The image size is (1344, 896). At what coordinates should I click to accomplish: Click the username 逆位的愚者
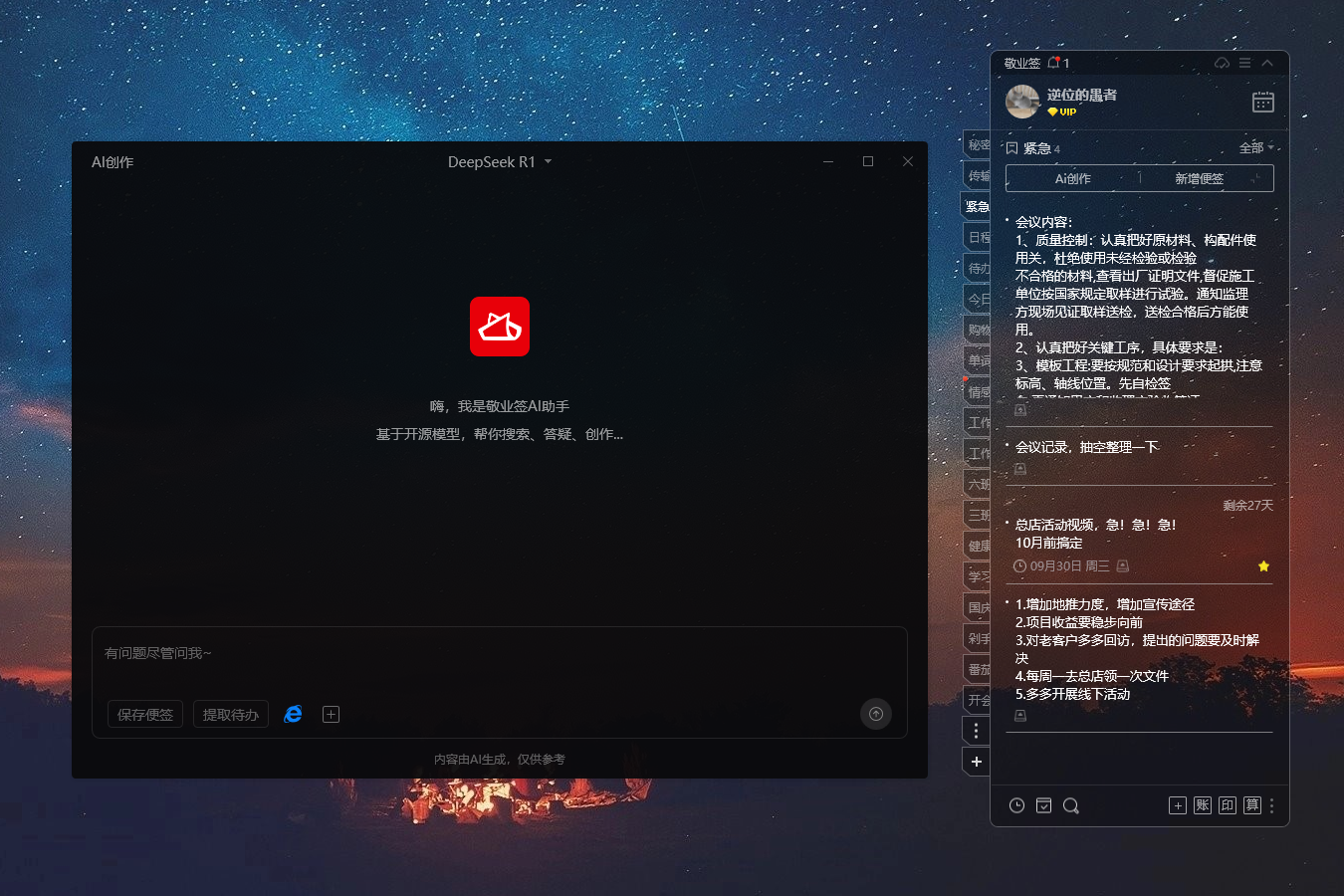coord(1081,95)
